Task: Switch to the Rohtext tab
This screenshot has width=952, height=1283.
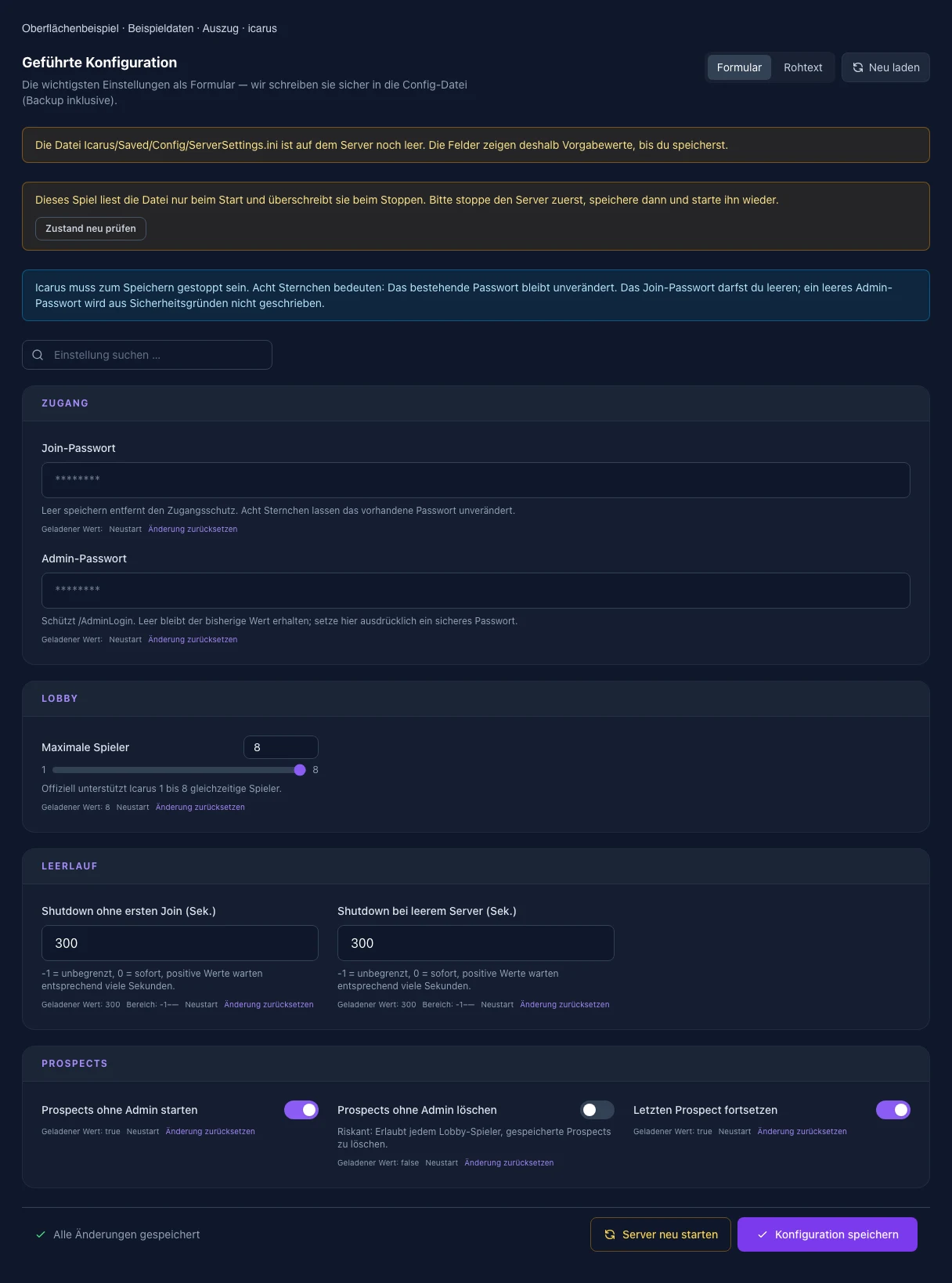Action: click(802, 67)
